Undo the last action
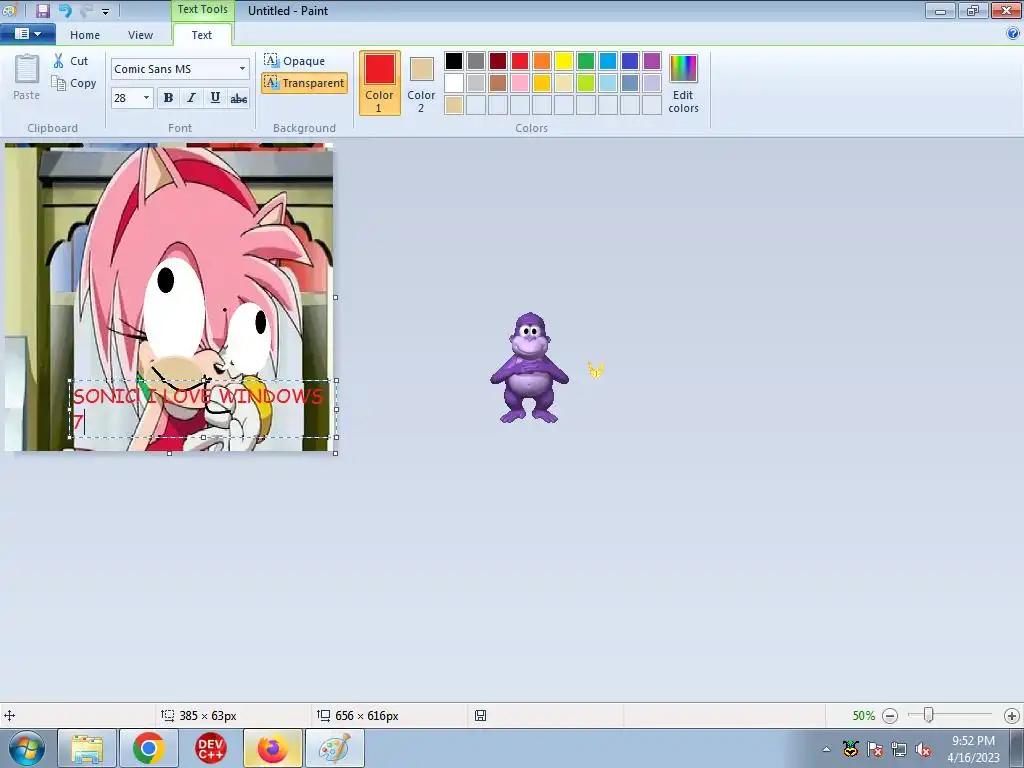Screen dimensions: 1024x768 (65, 10)
